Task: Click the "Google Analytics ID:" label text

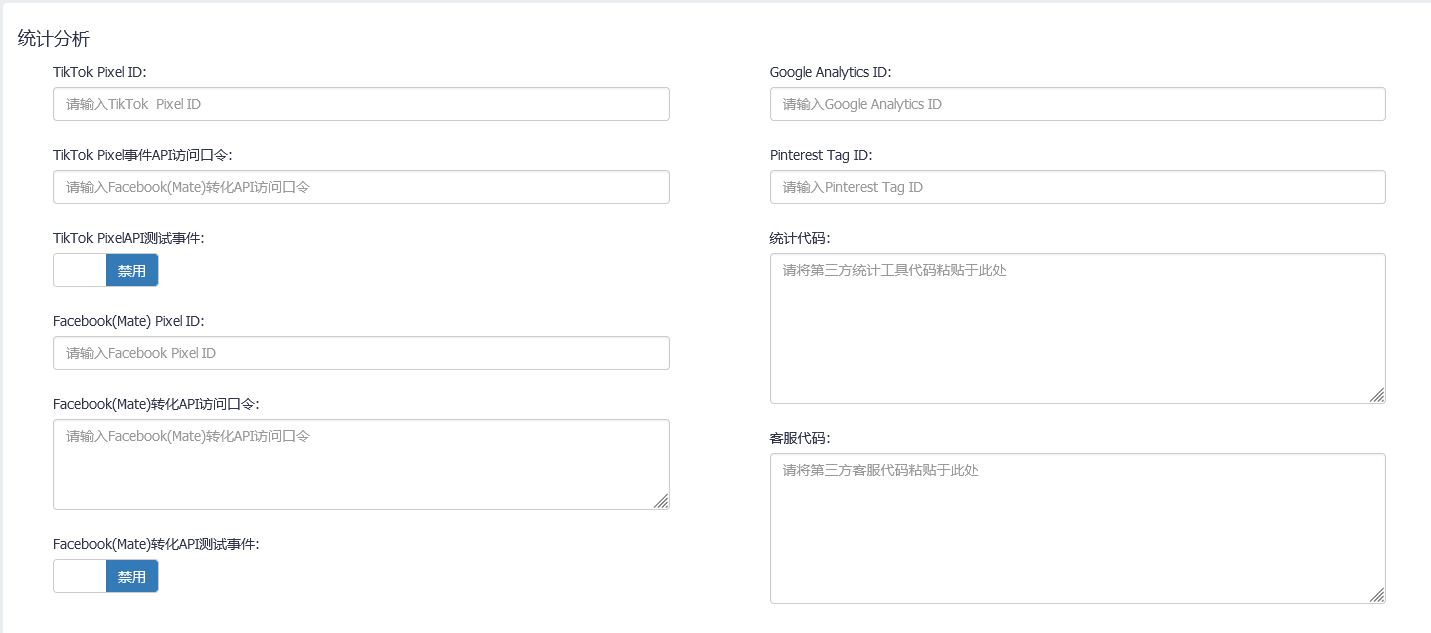Action: [830, 72]
